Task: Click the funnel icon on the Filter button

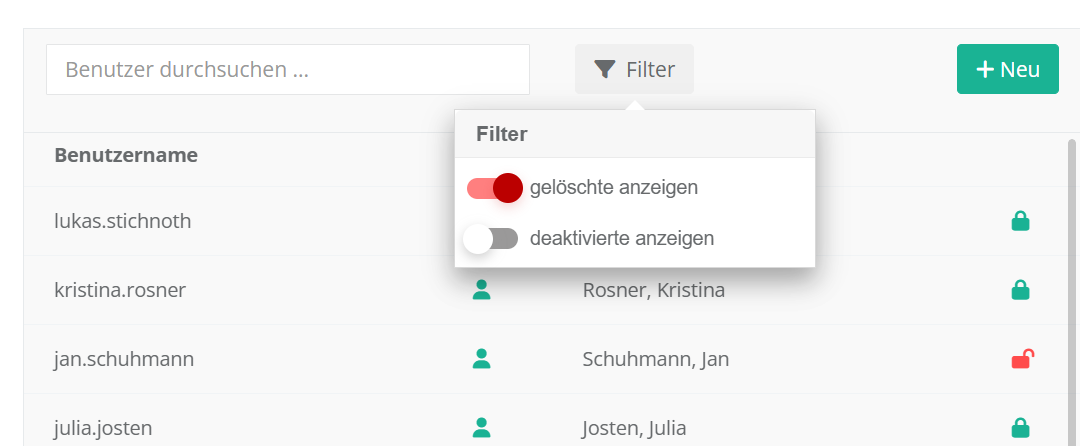Action: pyautogui.click(x=605, y=69)
